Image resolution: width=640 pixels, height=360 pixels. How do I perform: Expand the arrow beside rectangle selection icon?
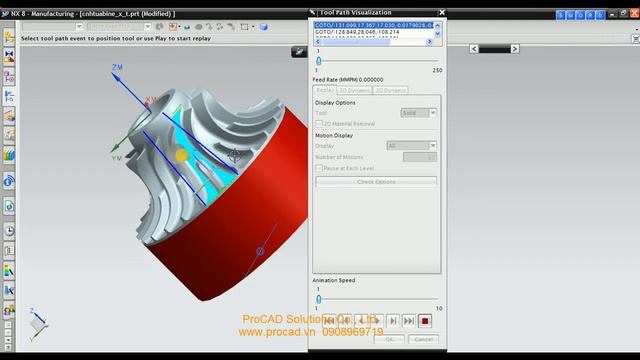253,27
